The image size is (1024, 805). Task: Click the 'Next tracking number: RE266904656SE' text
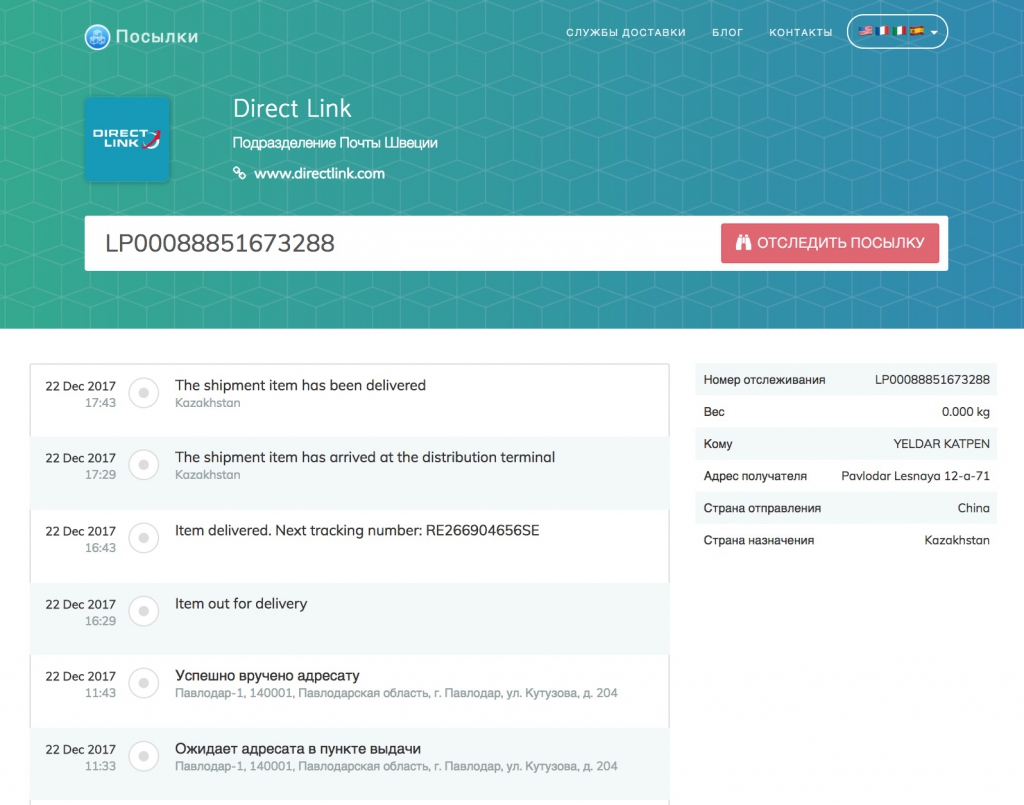tap(408, 530)
